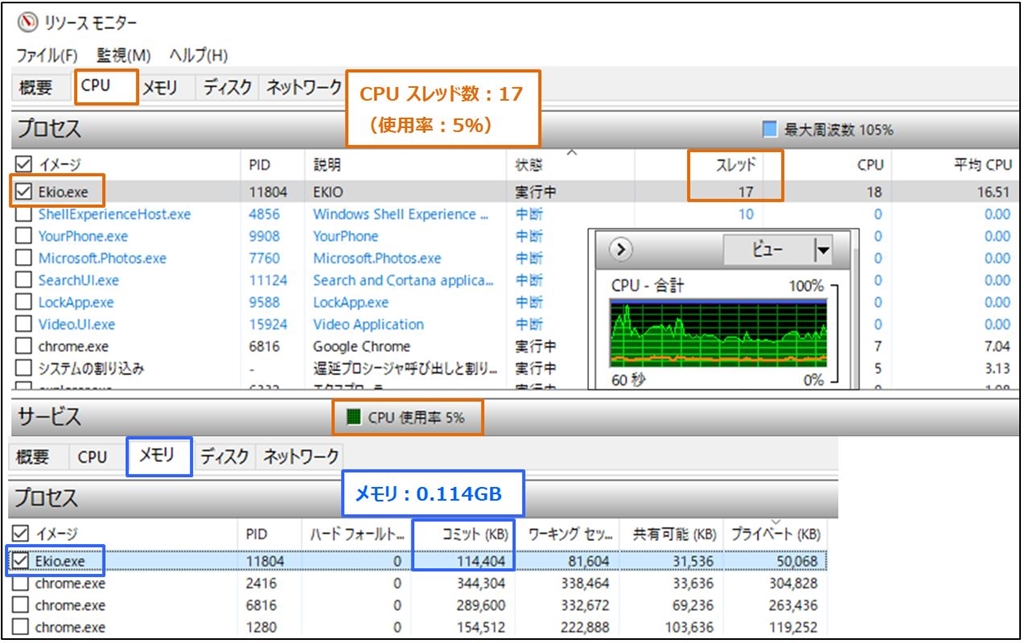This screenshot has width=1024, height=643.
Task: Sort by the 状態 column header
Action: coord(569,165)
